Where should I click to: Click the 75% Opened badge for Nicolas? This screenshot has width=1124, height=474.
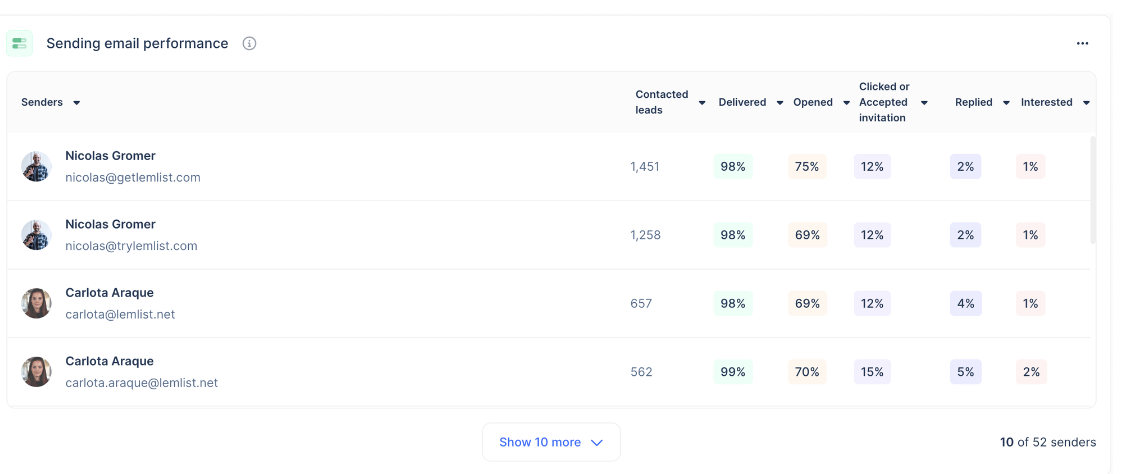click(x=807, y=167)
